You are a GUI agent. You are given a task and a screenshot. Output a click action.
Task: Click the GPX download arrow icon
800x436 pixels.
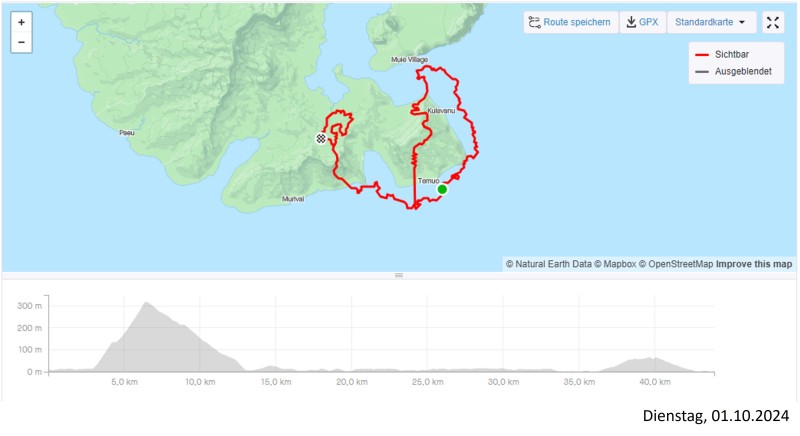(632, 22)
